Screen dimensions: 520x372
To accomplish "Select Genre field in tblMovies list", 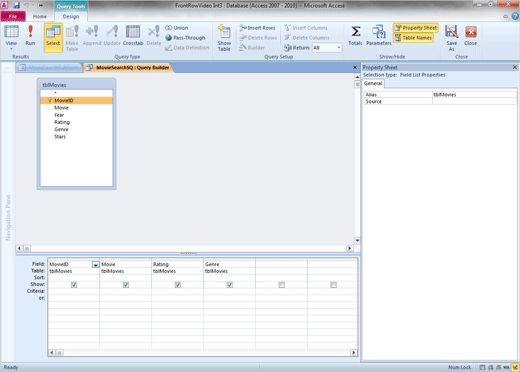I will pos(76,129).
